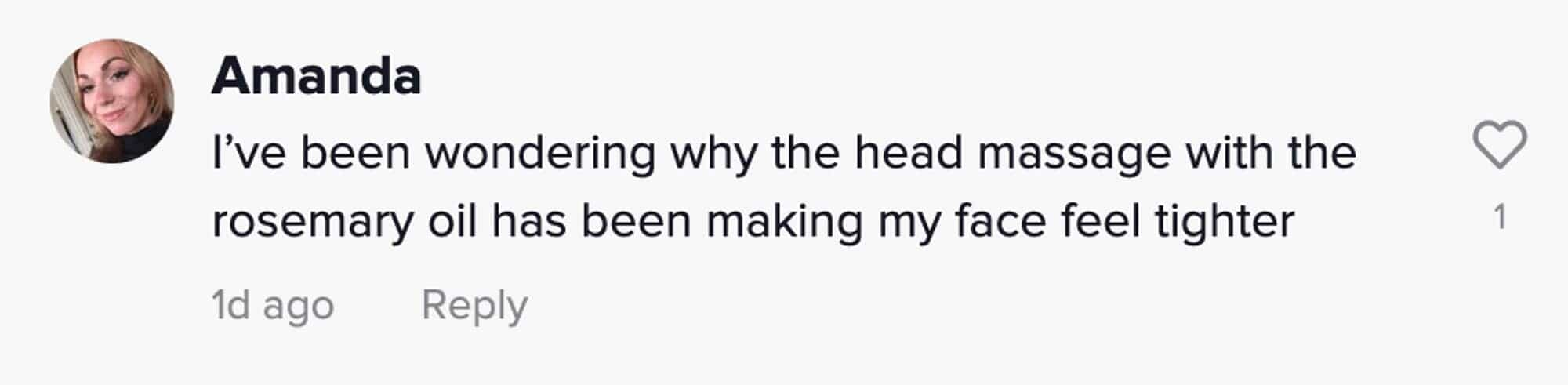The image size is (1568, 385).
Task: Open Amanda's profile picture
Action: pyautogui.click(x=112, y=101)
